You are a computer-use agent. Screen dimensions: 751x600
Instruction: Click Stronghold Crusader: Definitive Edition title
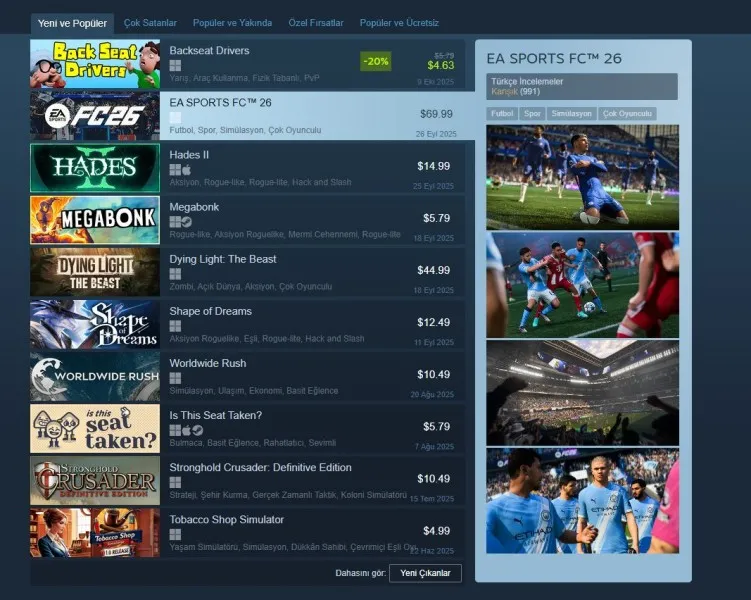261,468
